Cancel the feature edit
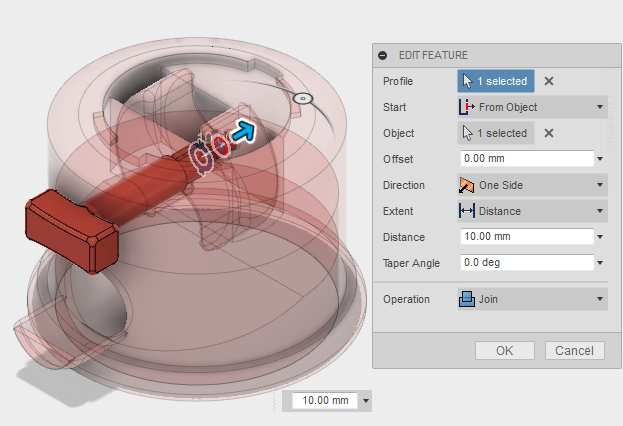623x426 pixels. (575, 350)
